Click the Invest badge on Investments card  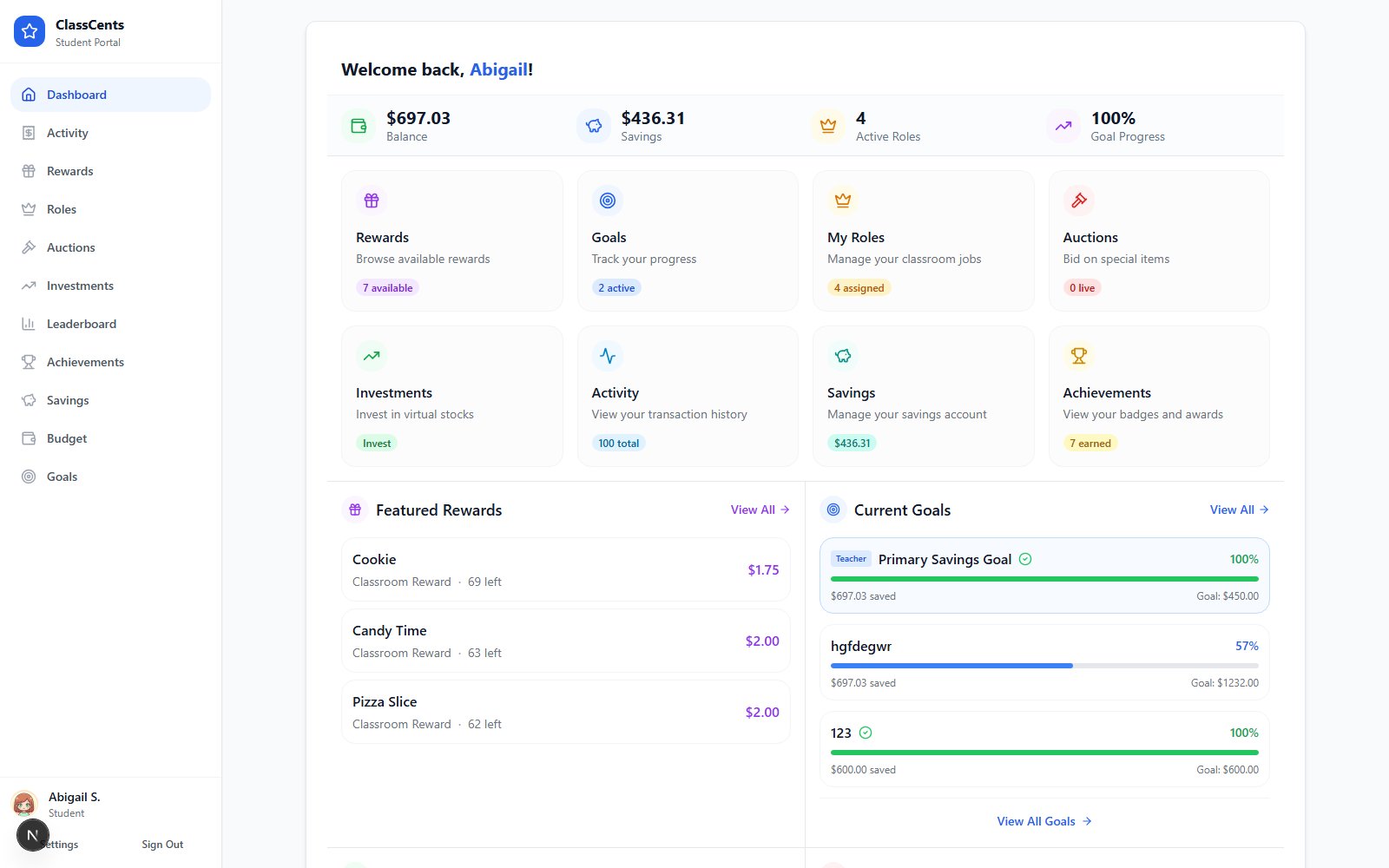click(377, 443)
